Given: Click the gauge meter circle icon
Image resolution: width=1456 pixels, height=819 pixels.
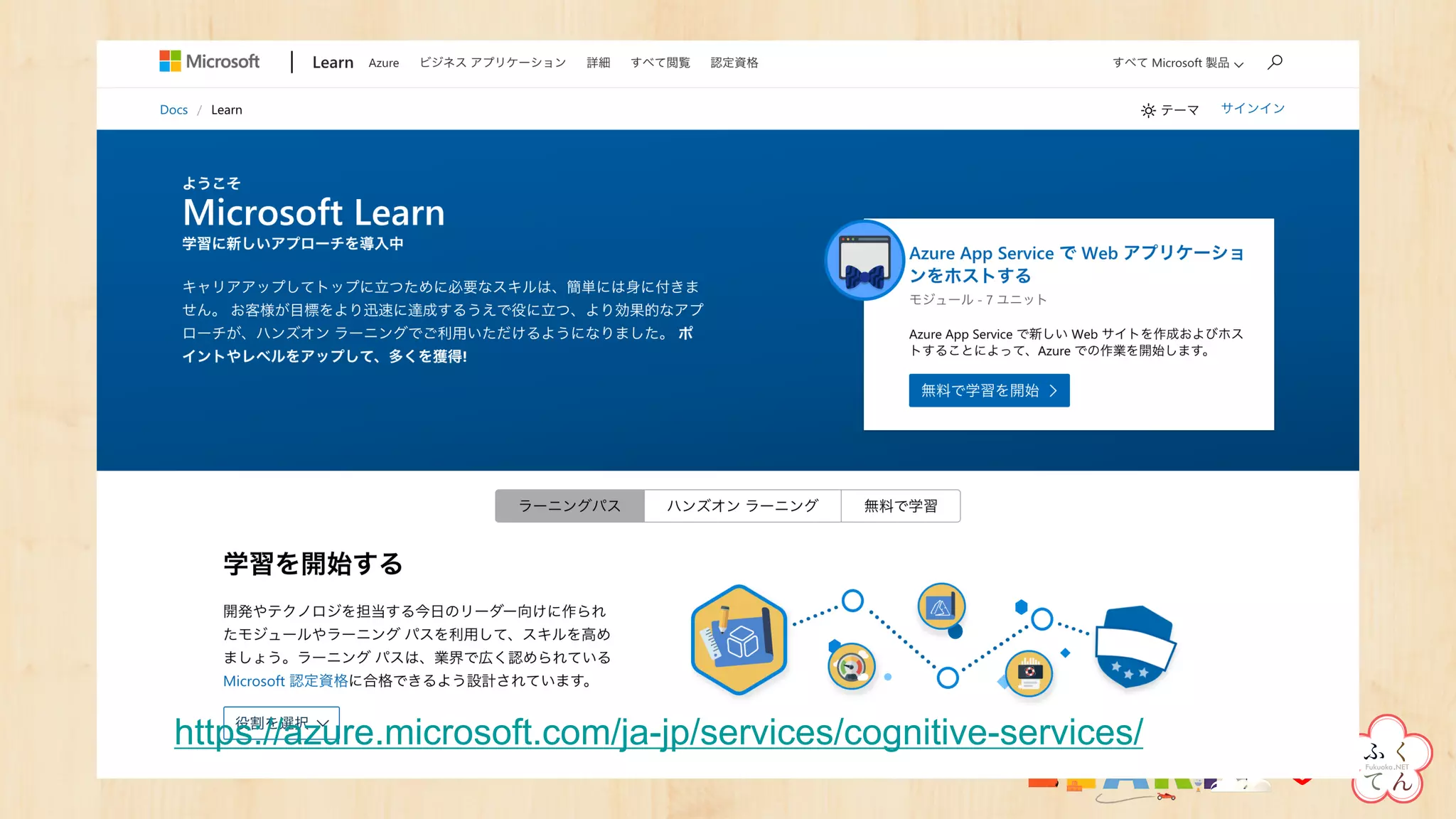Looking at the screenshot, I should coord(851,667).
